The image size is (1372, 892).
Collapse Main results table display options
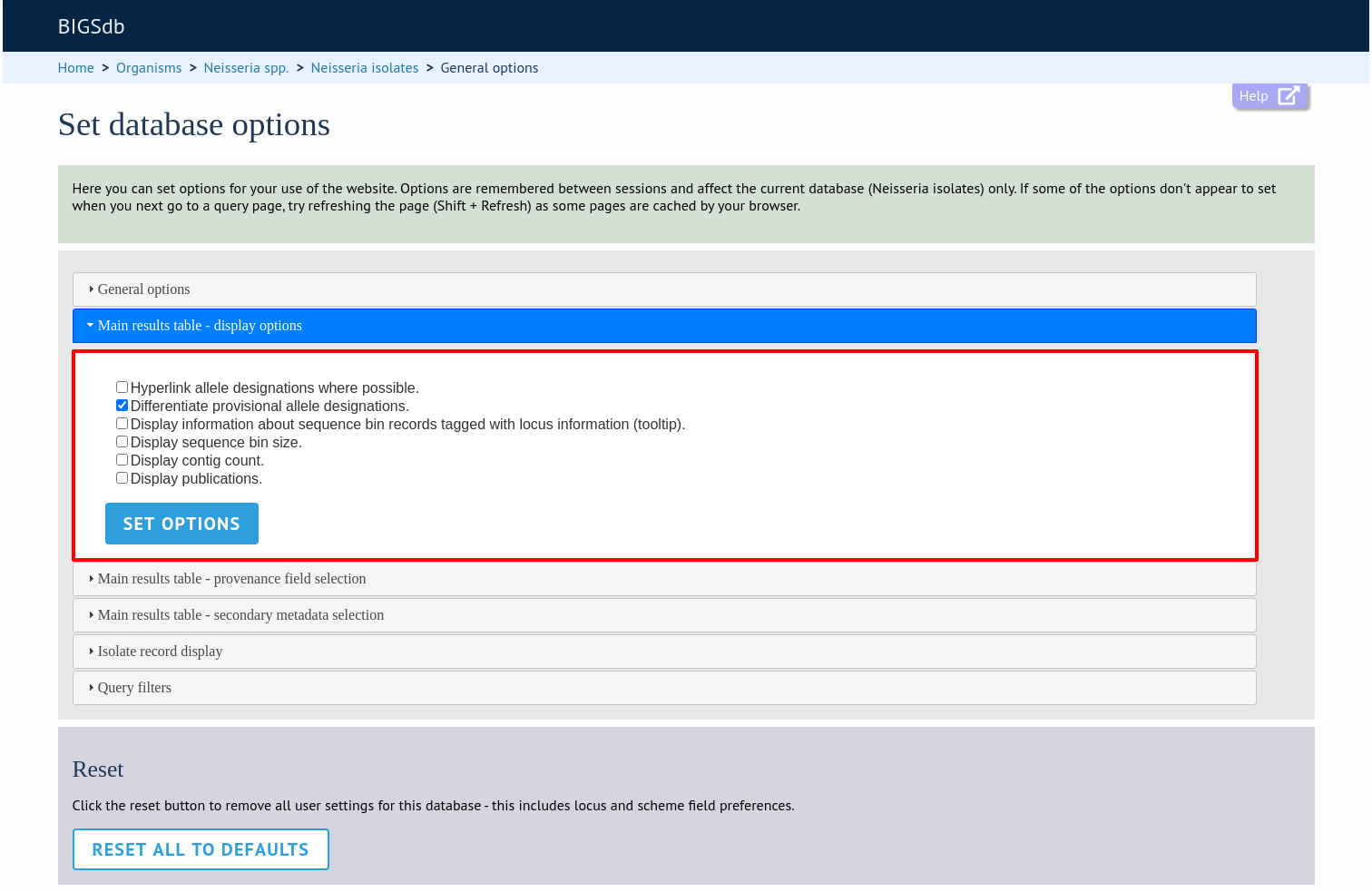pos(664,326)
